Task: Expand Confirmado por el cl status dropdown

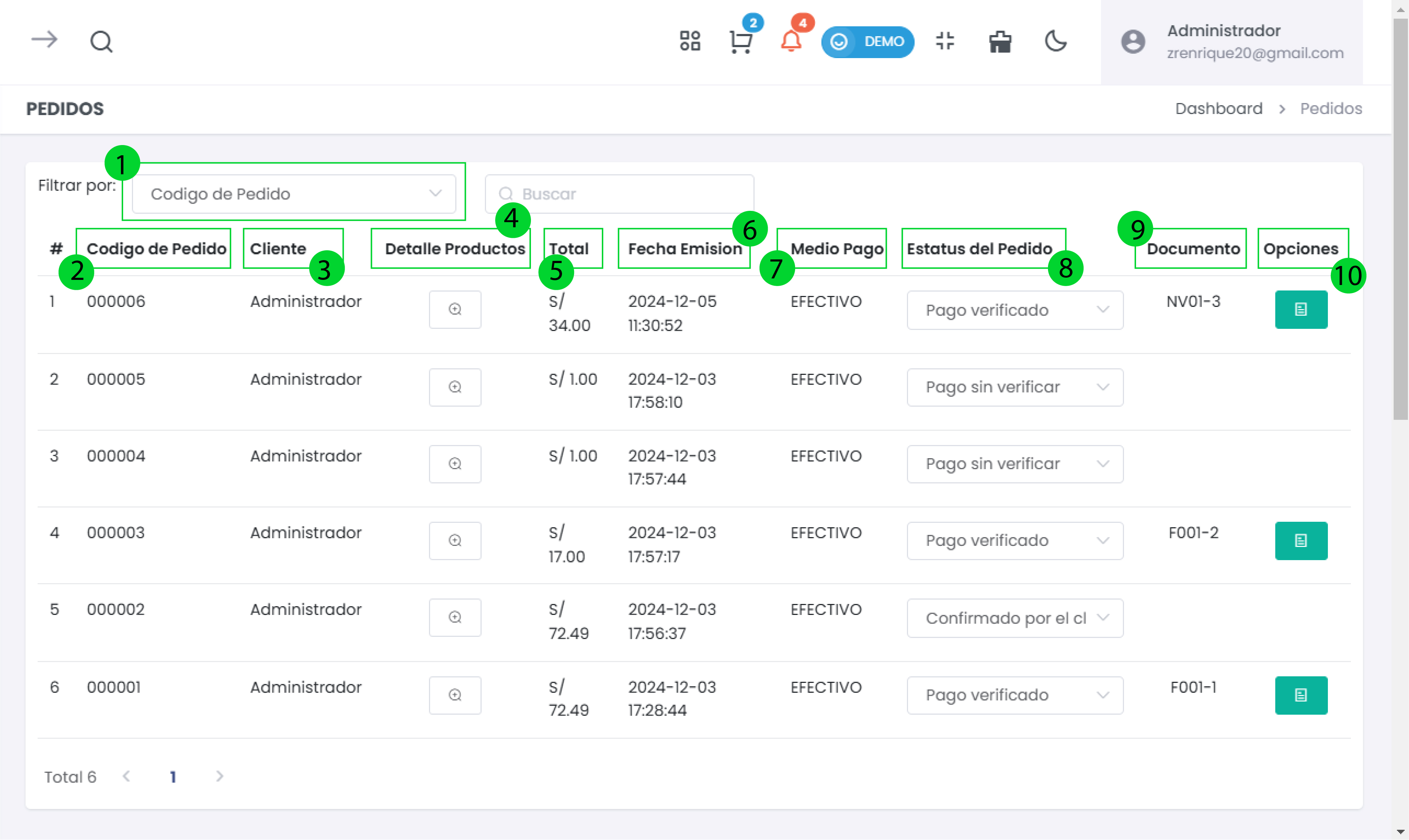Action: (x=1014, y=618)
